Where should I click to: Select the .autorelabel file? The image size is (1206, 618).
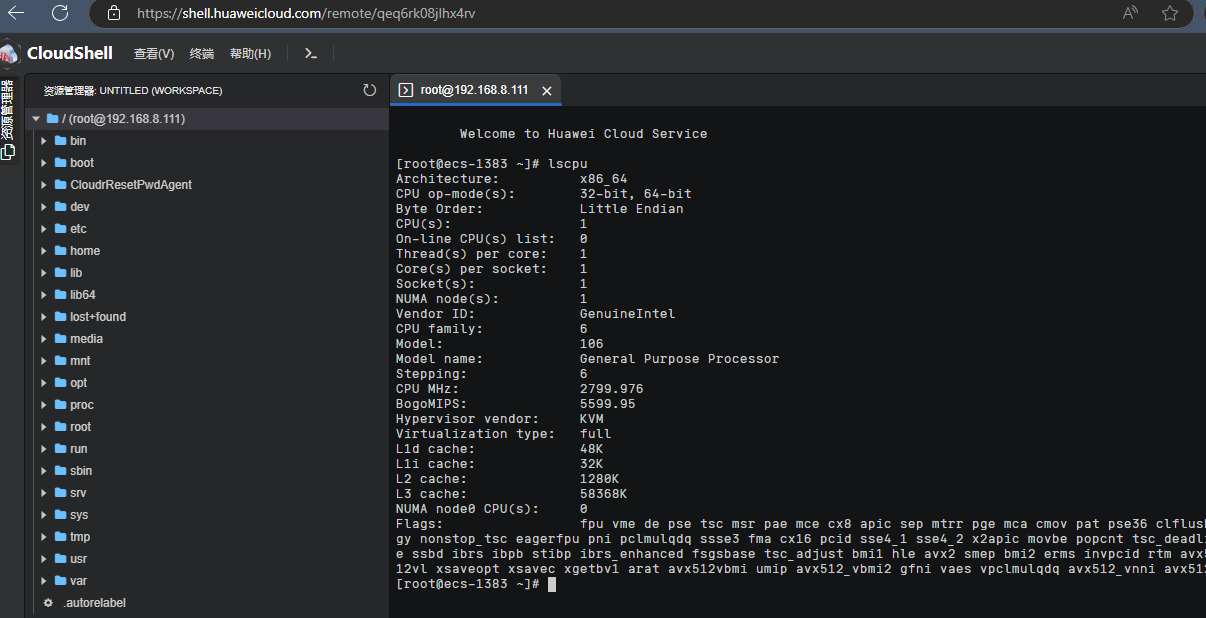(94, 603)
